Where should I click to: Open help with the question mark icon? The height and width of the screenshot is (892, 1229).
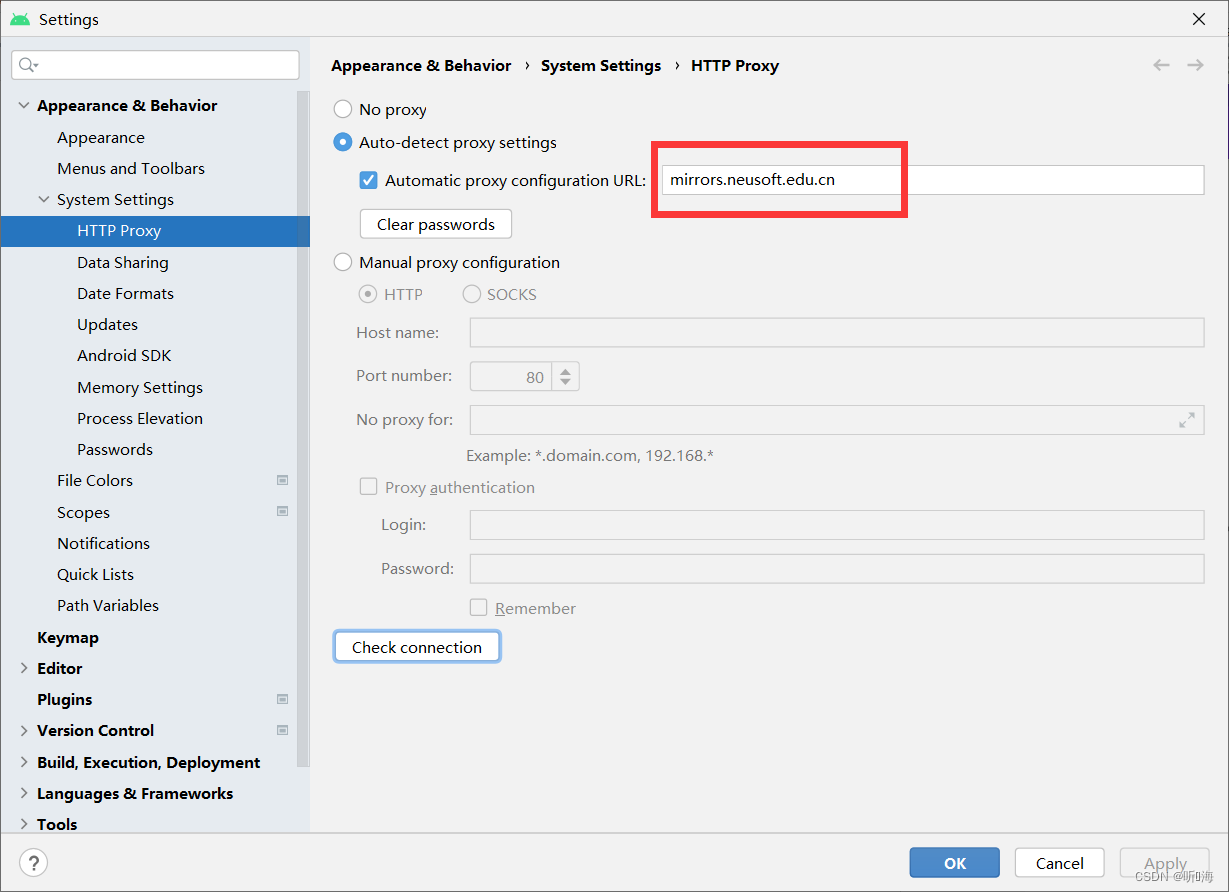tap(33, 863)
